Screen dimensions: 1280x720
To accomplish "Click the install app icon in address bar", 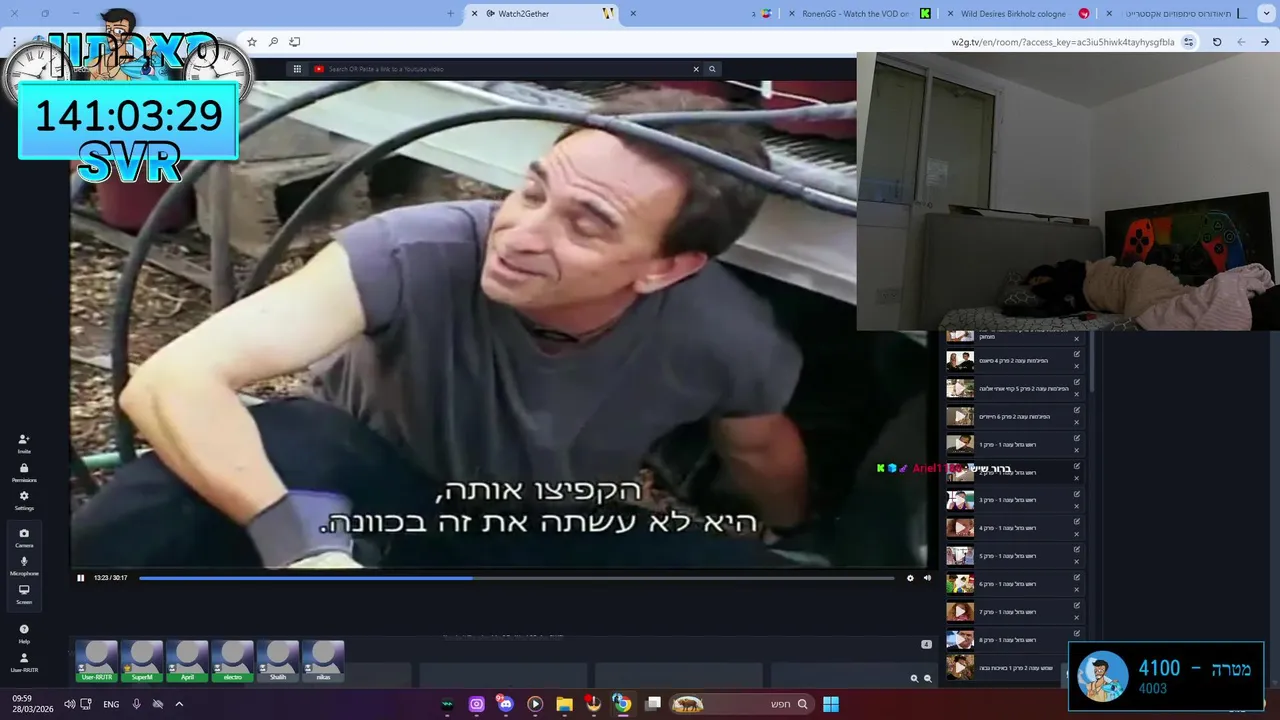I will 294,42.
